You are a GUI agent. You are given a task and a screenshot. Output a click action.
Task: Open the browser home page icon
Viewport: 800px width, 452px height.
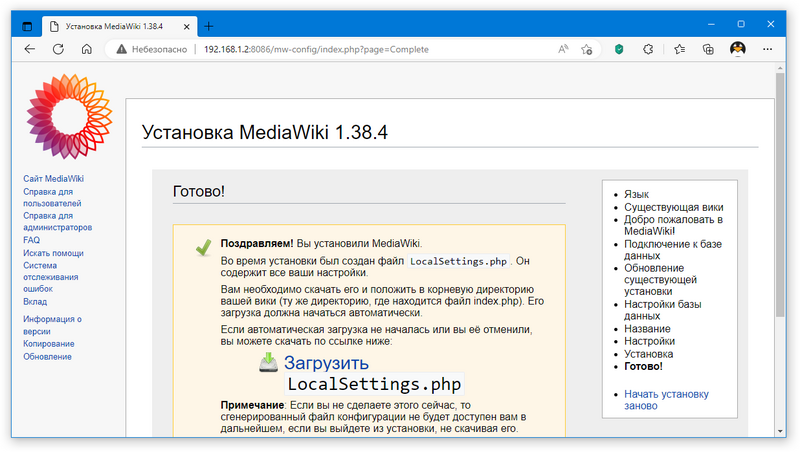click(87, 49)
